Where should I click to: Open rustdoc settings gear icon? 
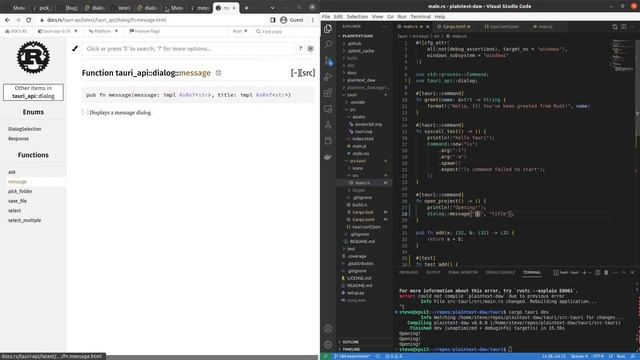tap(310, 49)
